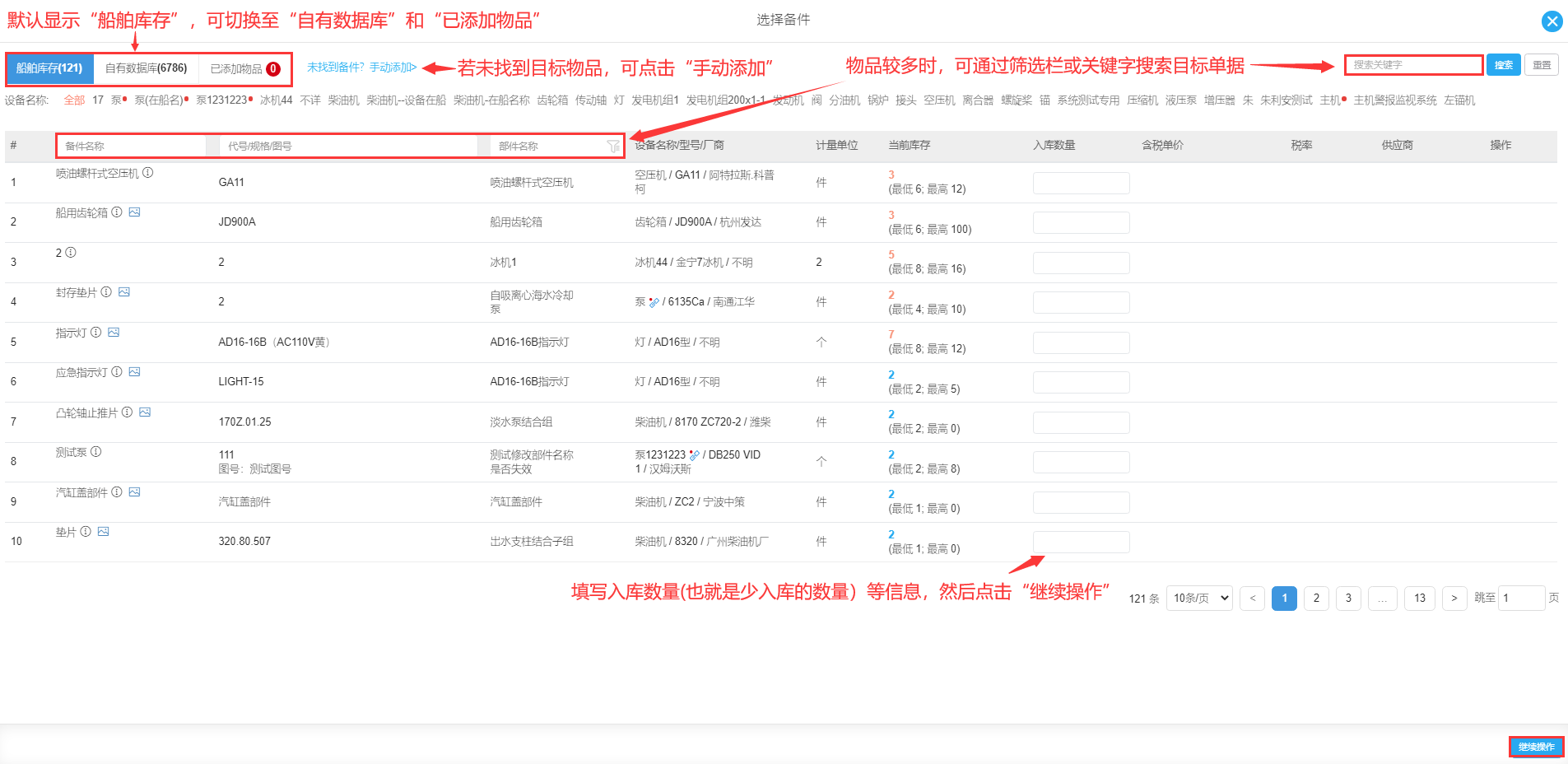Viewport: 1568px width, 764px height.
Task: Open info icon in row 3
Action: tap(71, 253)
